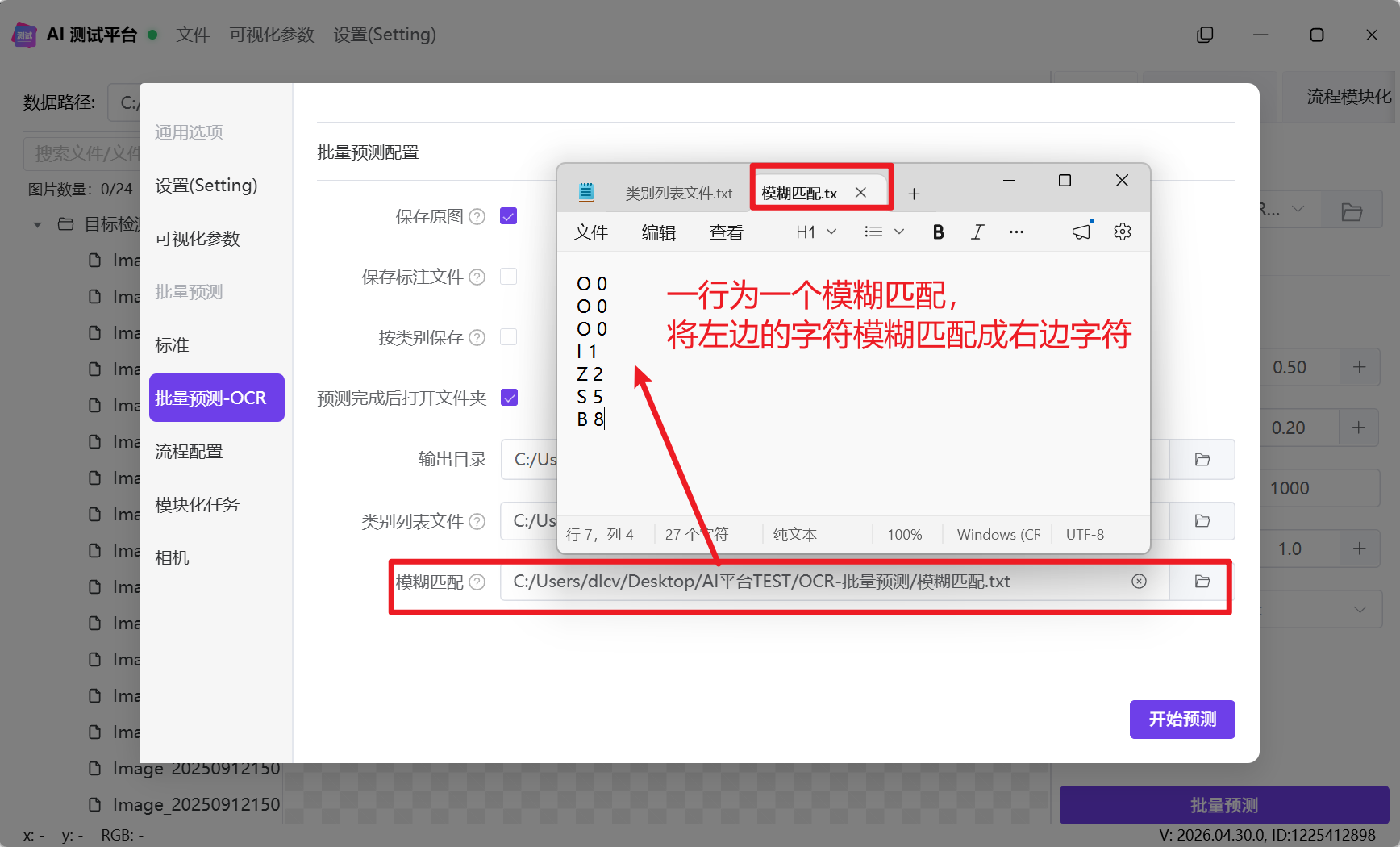The width and height of the screenshot is (1400, 847).
Task: Increase the 0.50 value with plus
Action: [1360, 367]
